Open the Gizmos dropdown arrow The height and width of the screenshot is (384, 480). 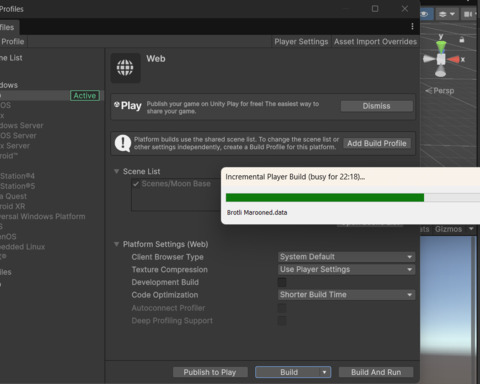point(471,229)
